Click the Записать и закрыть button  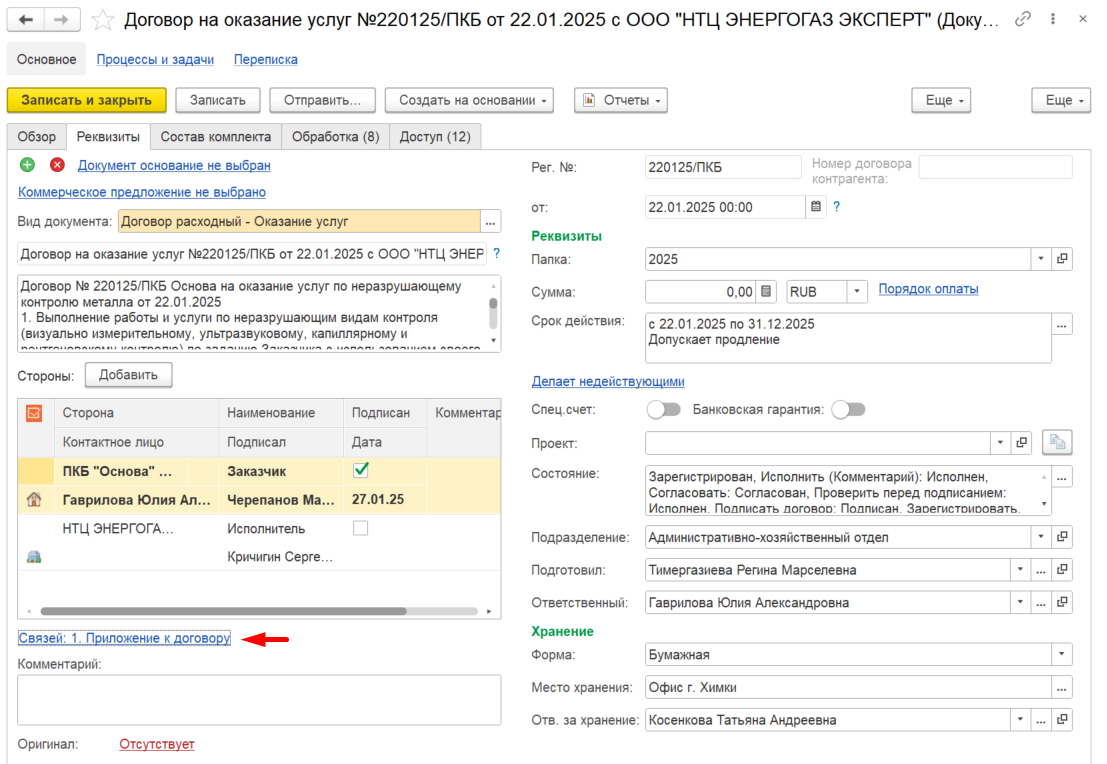(x=87, y=100)
